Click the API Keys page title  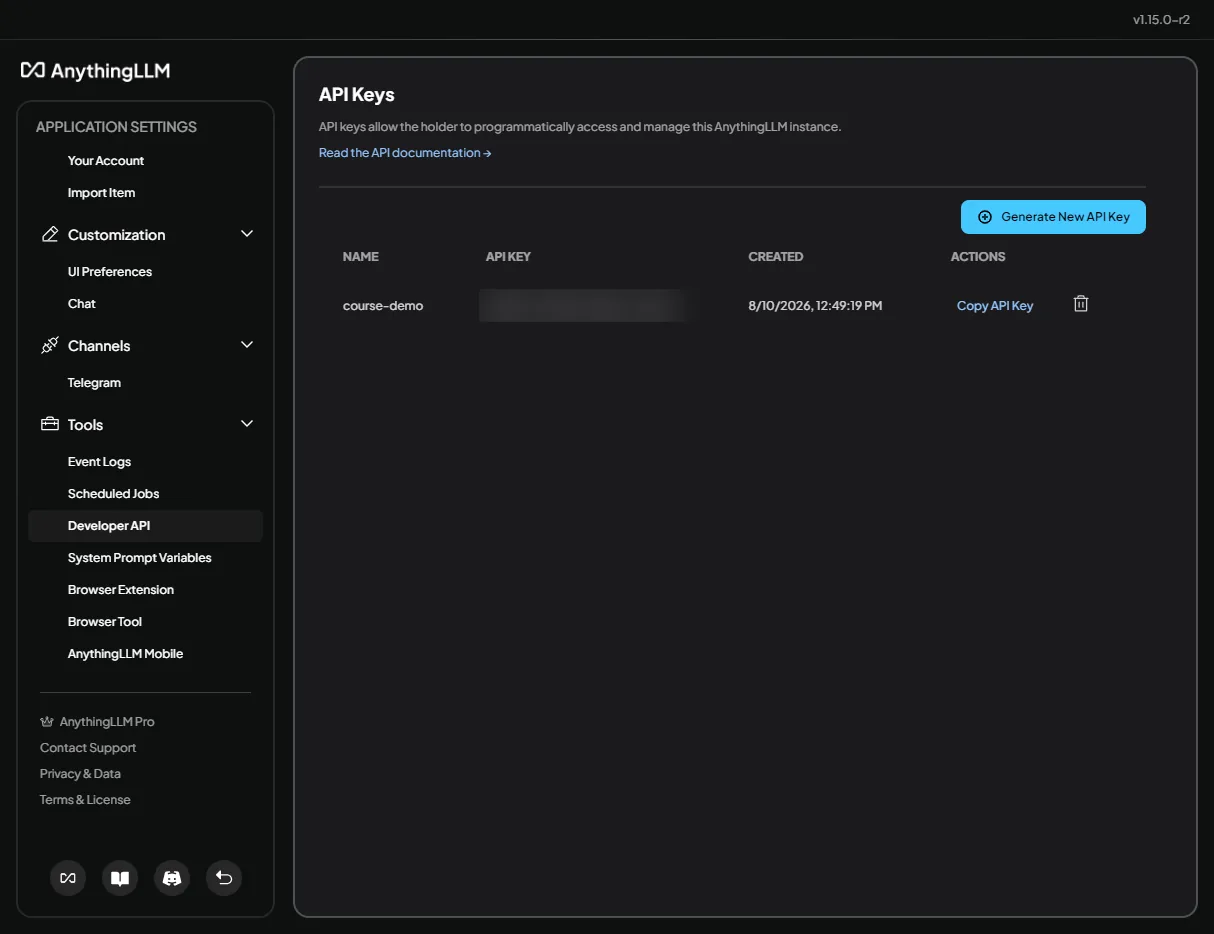[357, 95]
